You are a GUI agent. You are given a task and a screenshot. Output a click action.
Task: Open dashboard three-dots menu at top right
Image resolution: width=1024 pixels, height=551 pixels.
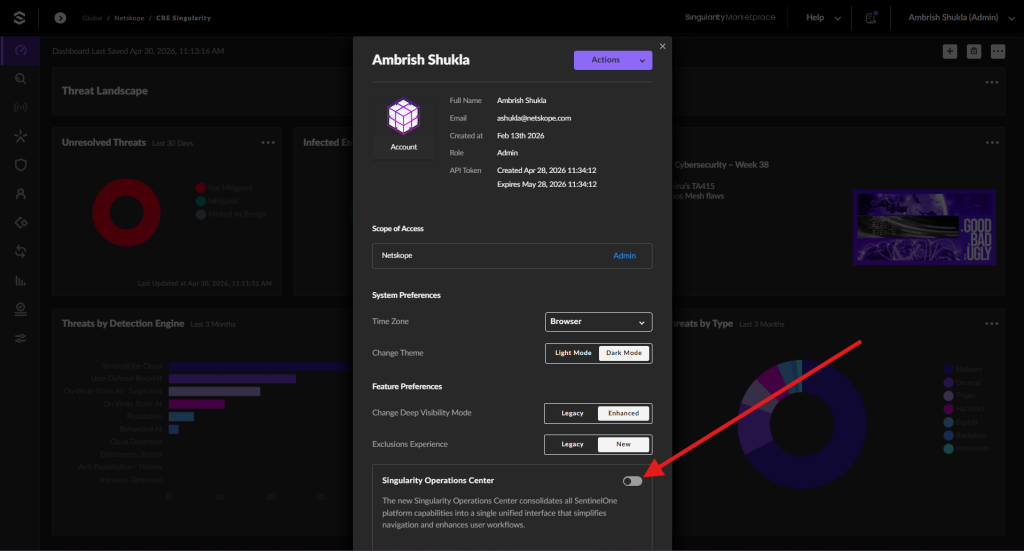click(998, 52)
